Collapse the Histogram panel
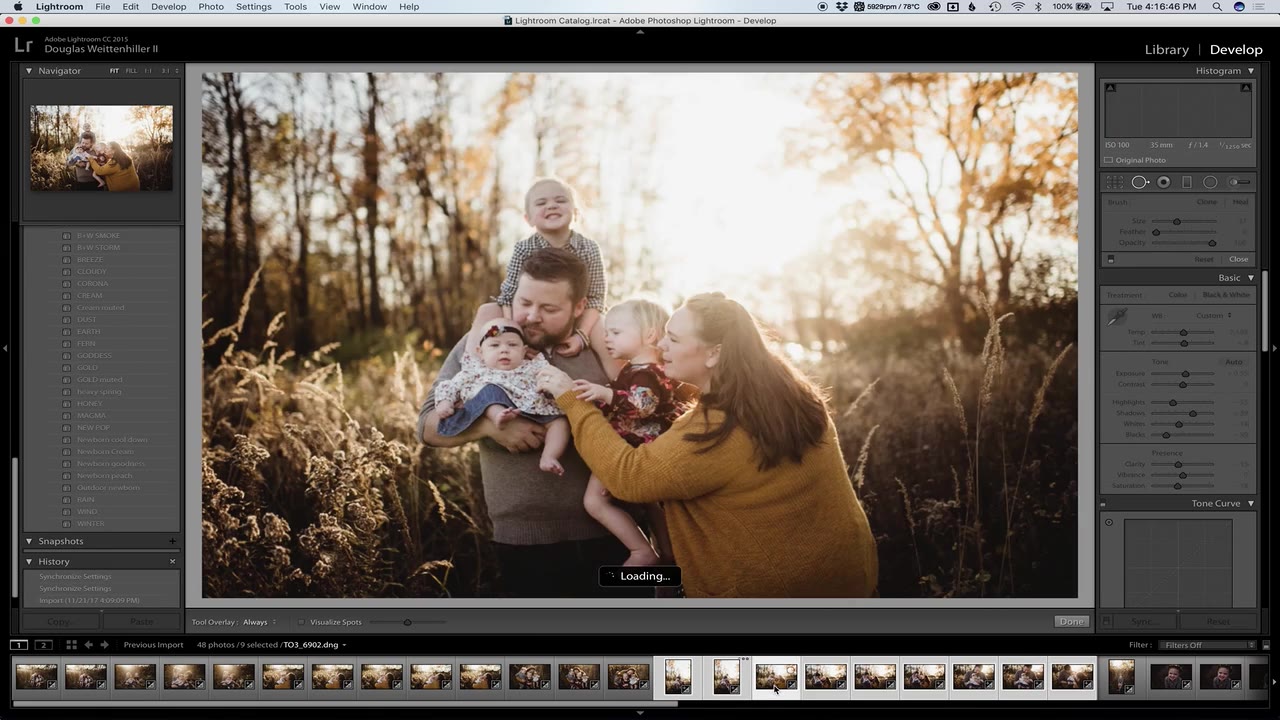1280x720 pixels. click(x=1250, y=71)
